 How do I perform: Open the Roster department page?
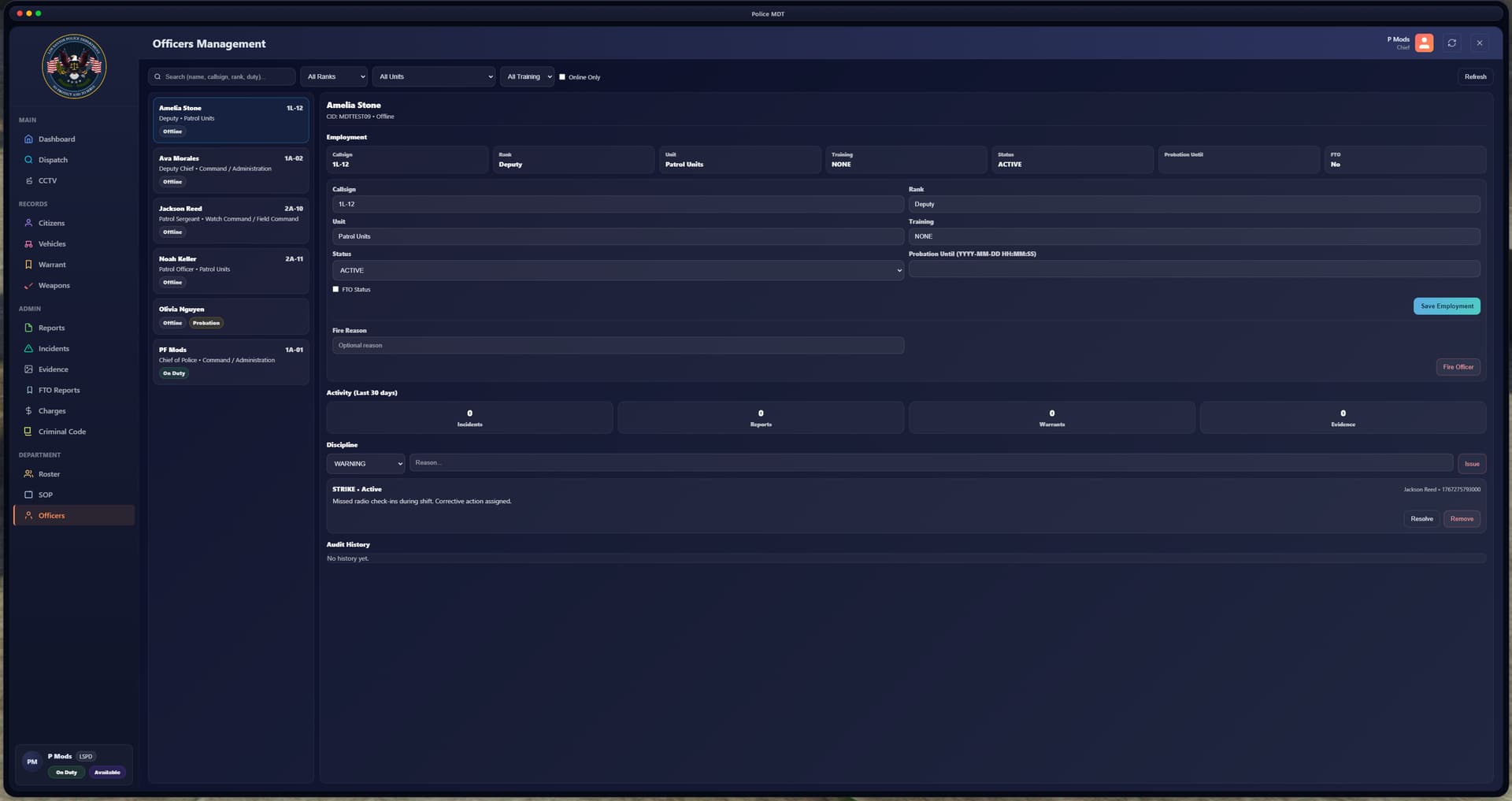74,474
